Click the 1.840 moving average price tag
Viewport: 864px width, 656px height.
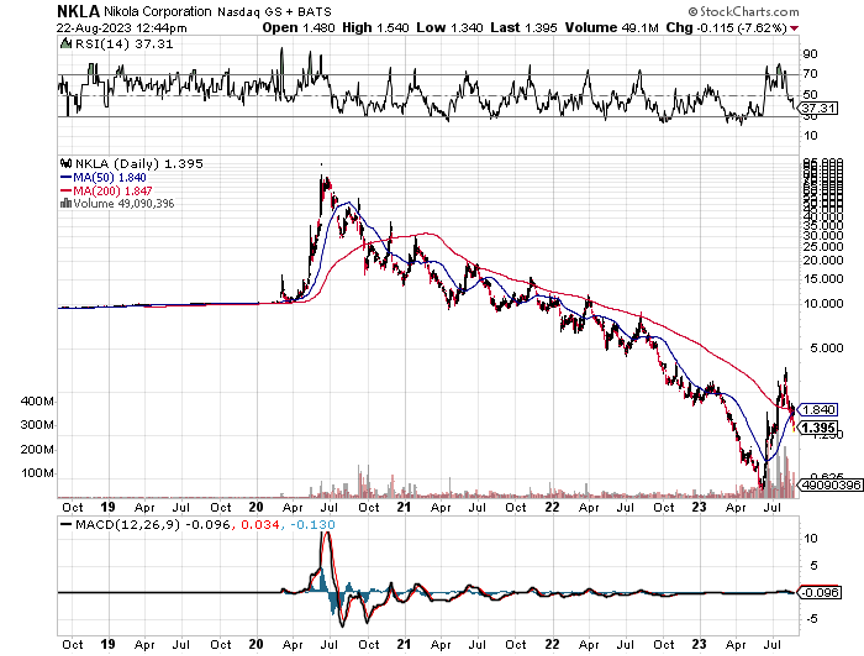coord(818,409)
